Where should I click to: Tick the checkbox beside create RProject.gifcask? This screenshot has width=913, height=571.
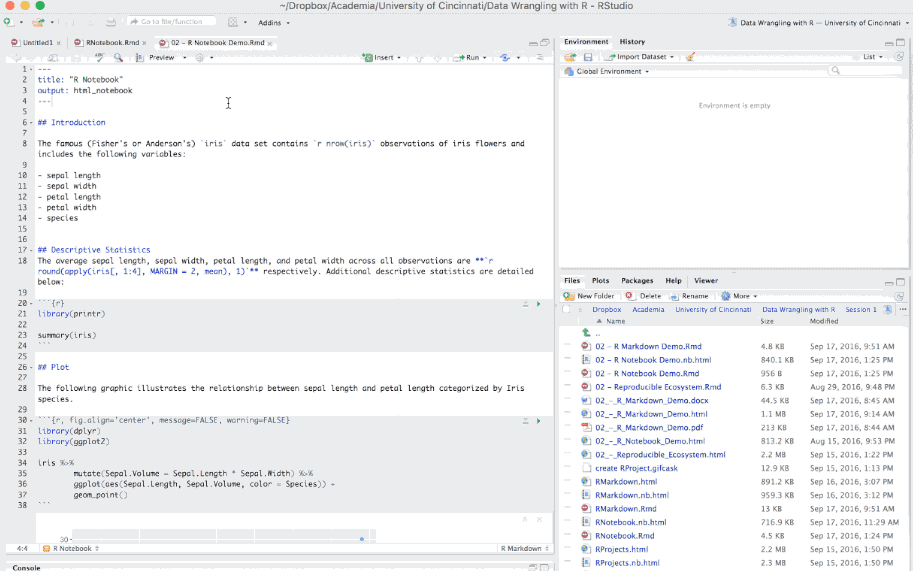coord(568,467)
